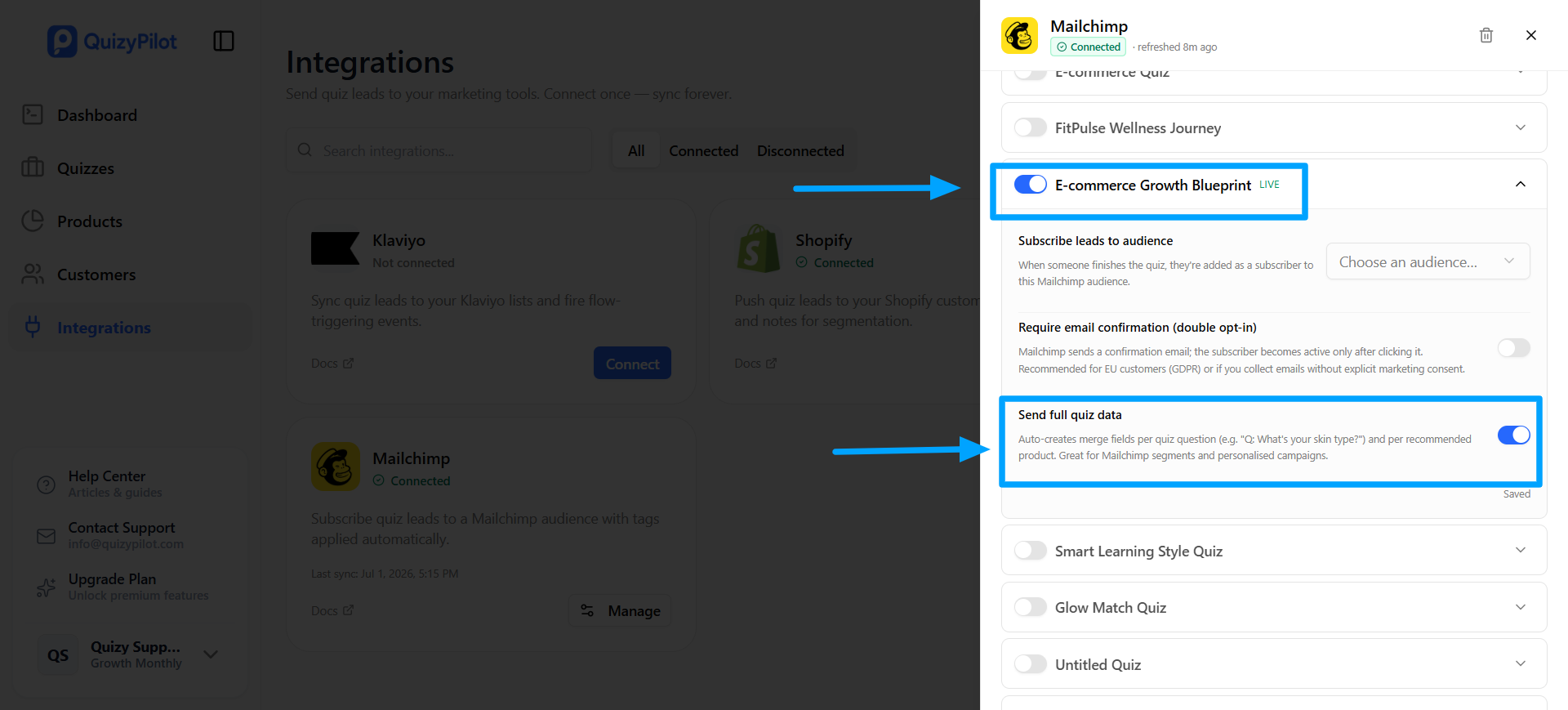Click the 'Connected' status on Shopify card
The height and width of the screenshot is (710, 1568).
835,262
